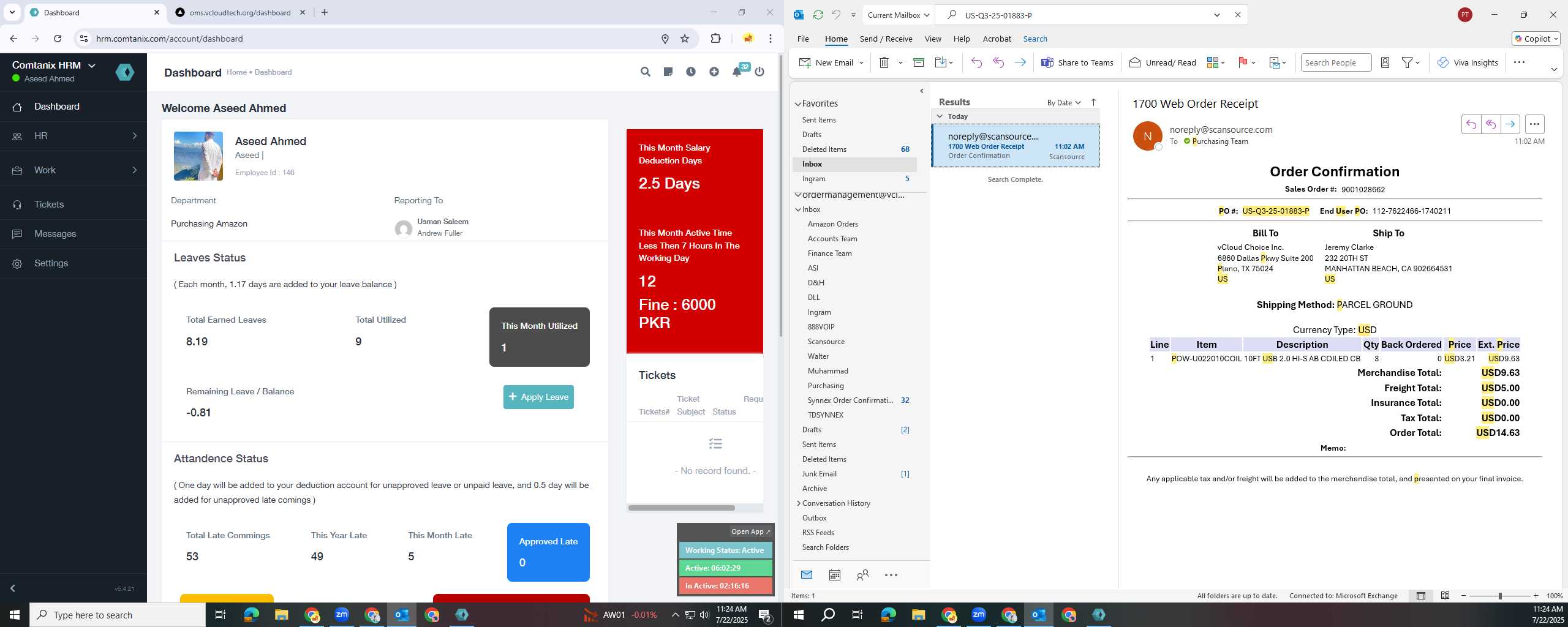Click the Apply Leave button
Screen dimensions: 1568x627
tap(538, 397)
